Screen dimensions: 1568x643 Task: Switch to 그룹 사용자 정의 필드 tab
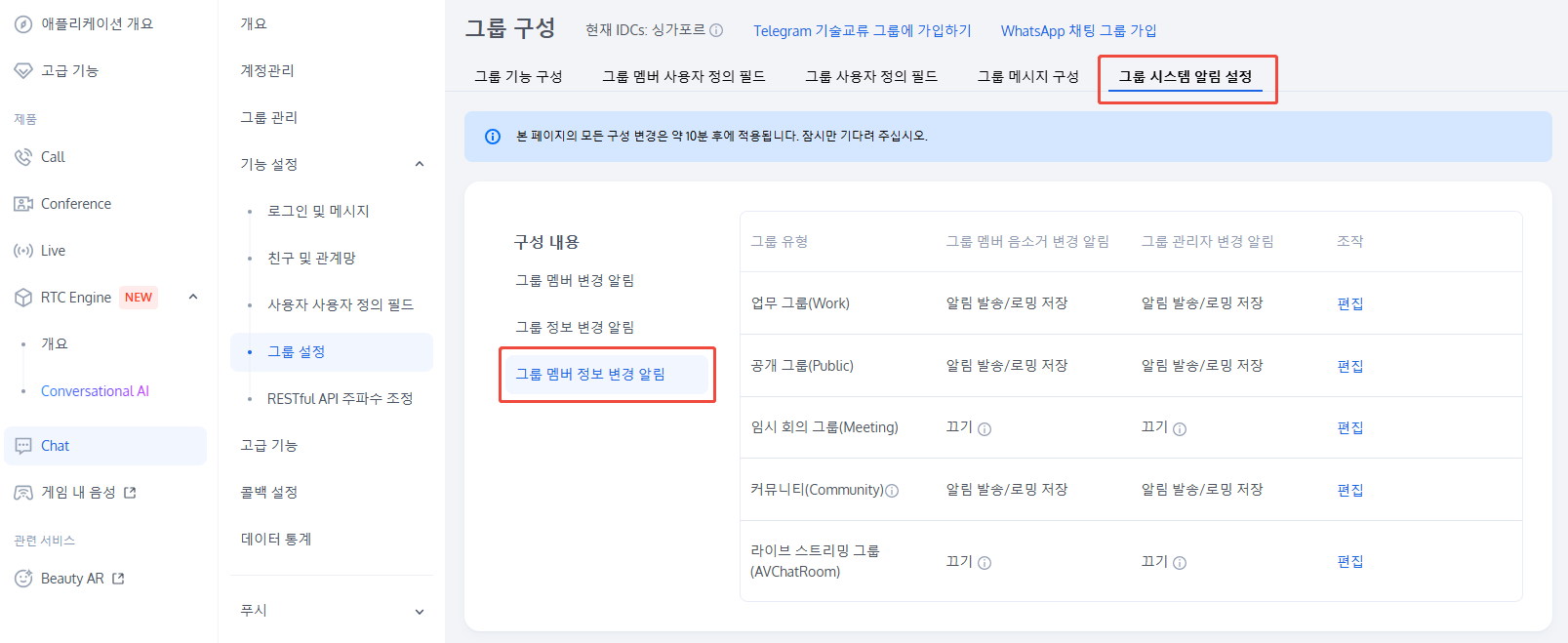(871, 76)
